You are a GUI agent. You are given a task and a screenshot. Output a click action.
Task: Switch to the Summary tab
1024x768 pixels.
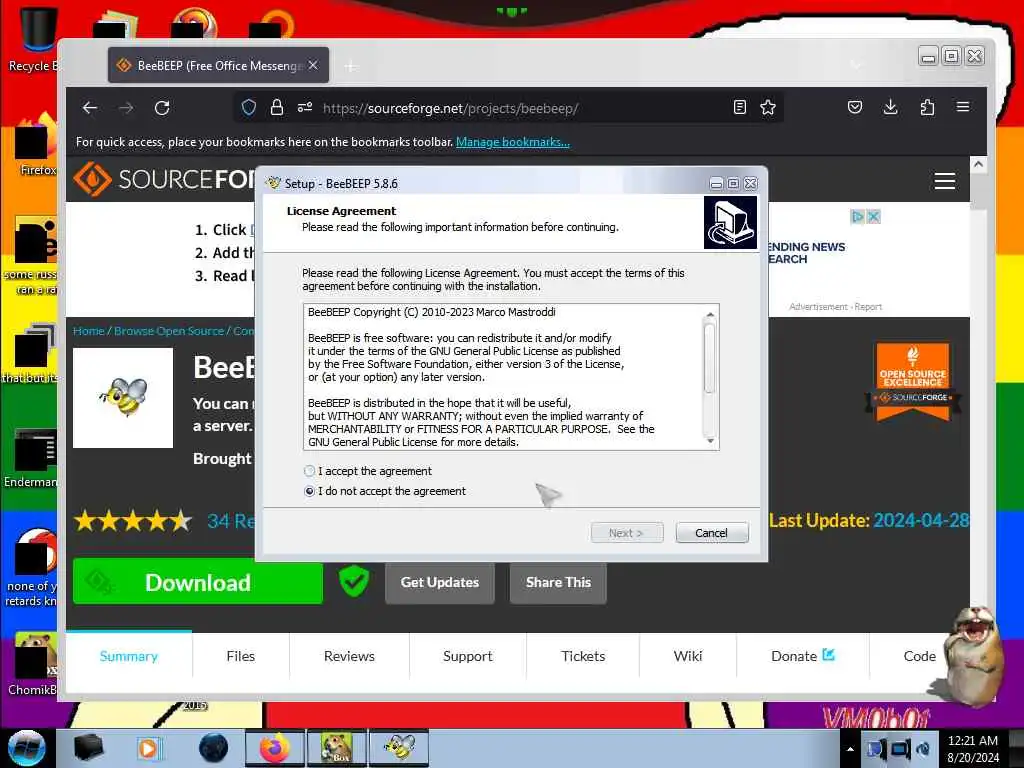point(129,656)
